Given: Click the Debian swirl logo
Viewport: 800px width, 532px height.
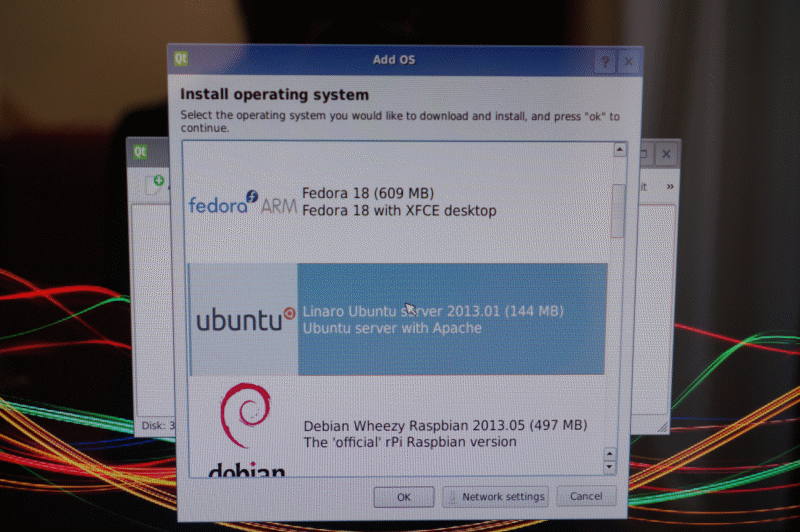Looking at the screenshot, I should 245,415.
